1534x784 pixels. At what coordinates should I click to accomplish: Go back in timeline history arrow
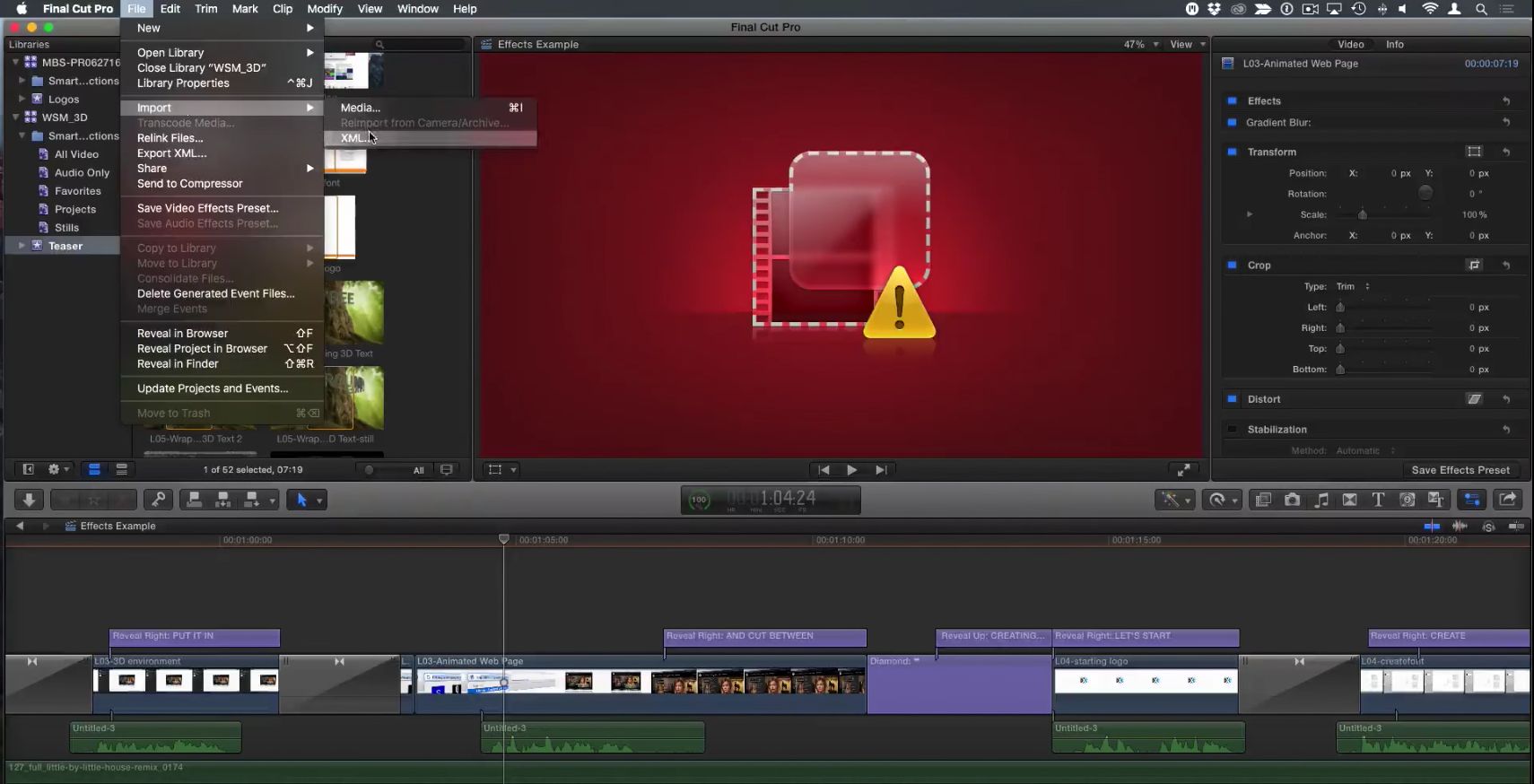(x=20, y=526)
